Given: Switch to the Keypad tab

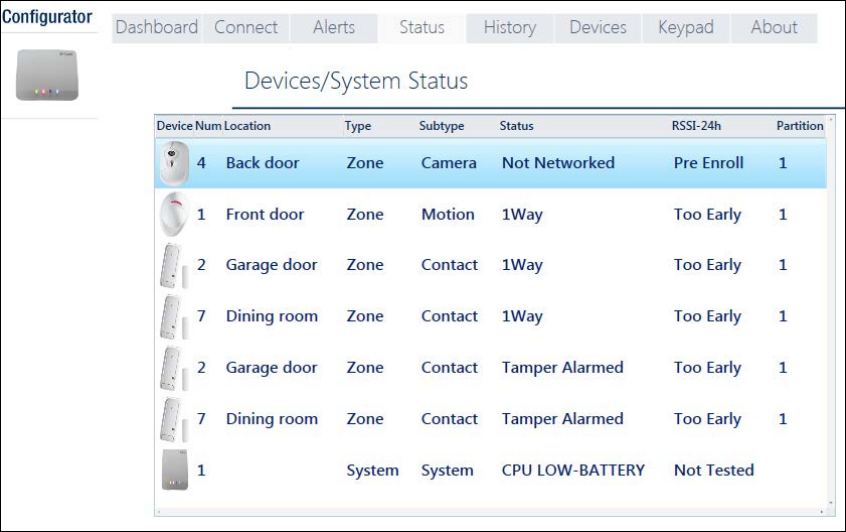Looking at the screenshot, I should [x=685, y=28].
